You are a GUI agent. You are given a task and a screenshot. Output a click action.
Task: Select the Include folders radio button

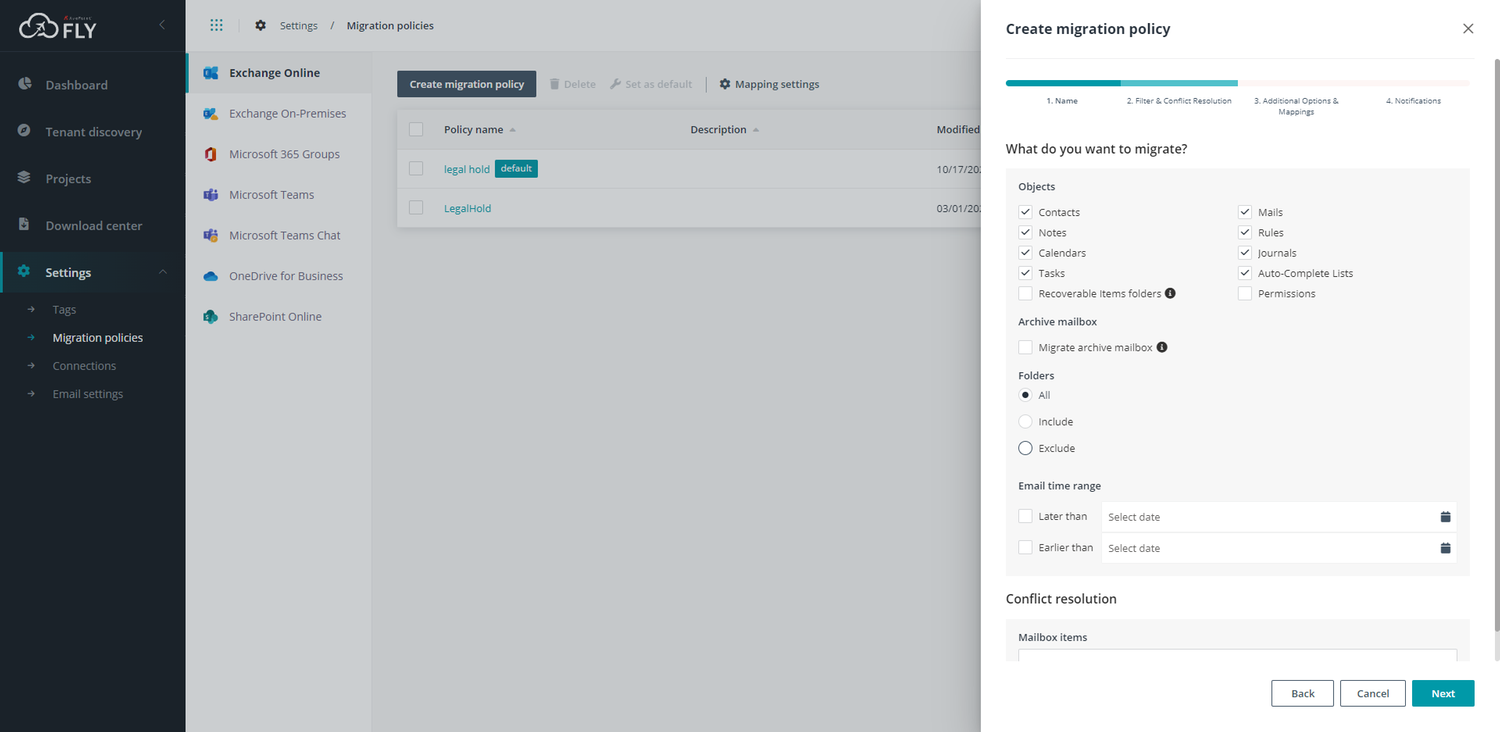[x=1024, y=421]
